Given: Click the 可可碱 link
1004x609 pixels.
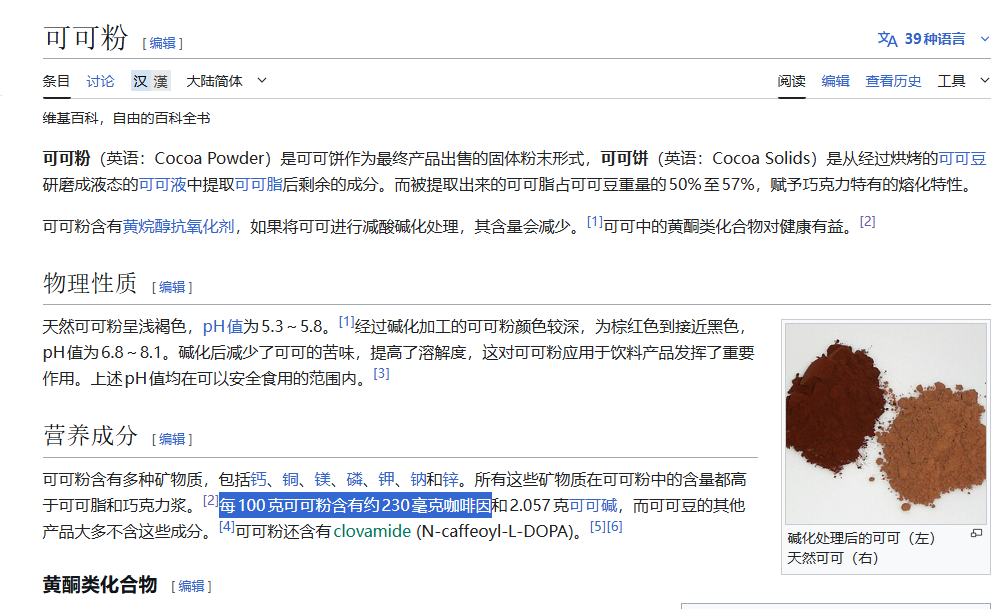Looking at the screenshot, I should (593, 505).
